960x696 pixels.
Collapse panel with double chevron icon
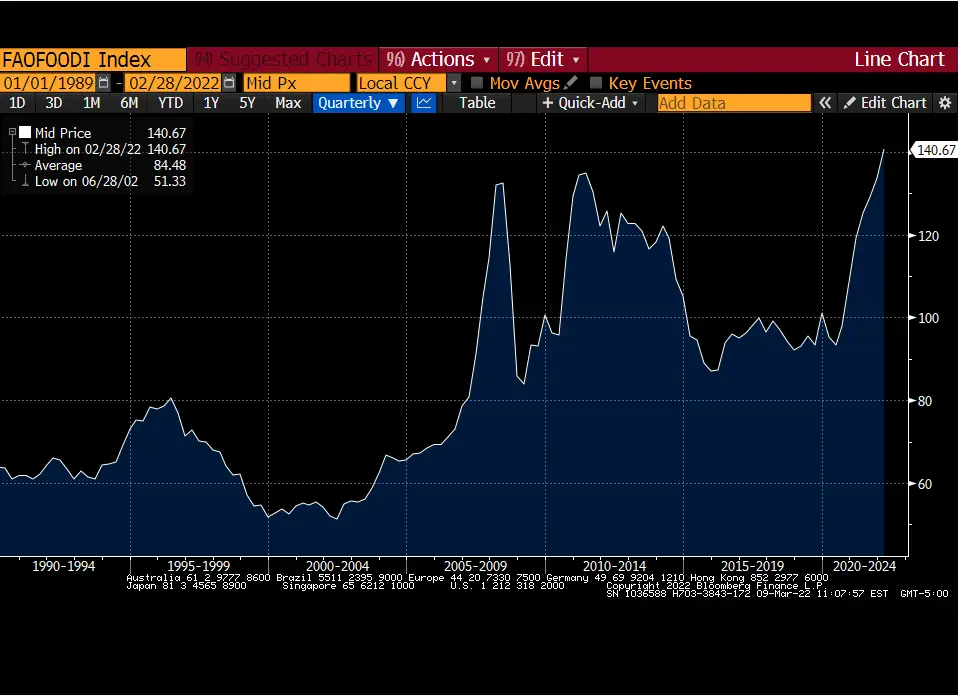[825, 103]
